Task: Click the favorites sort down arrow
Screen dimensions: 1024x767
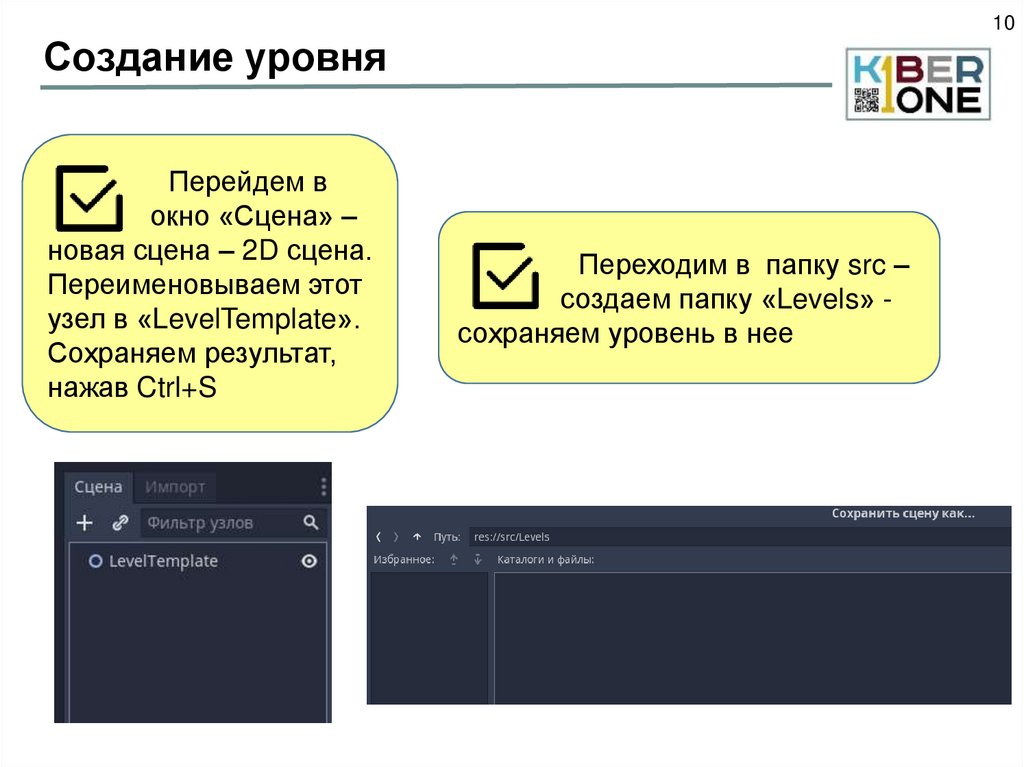Action: pos(476,561)
